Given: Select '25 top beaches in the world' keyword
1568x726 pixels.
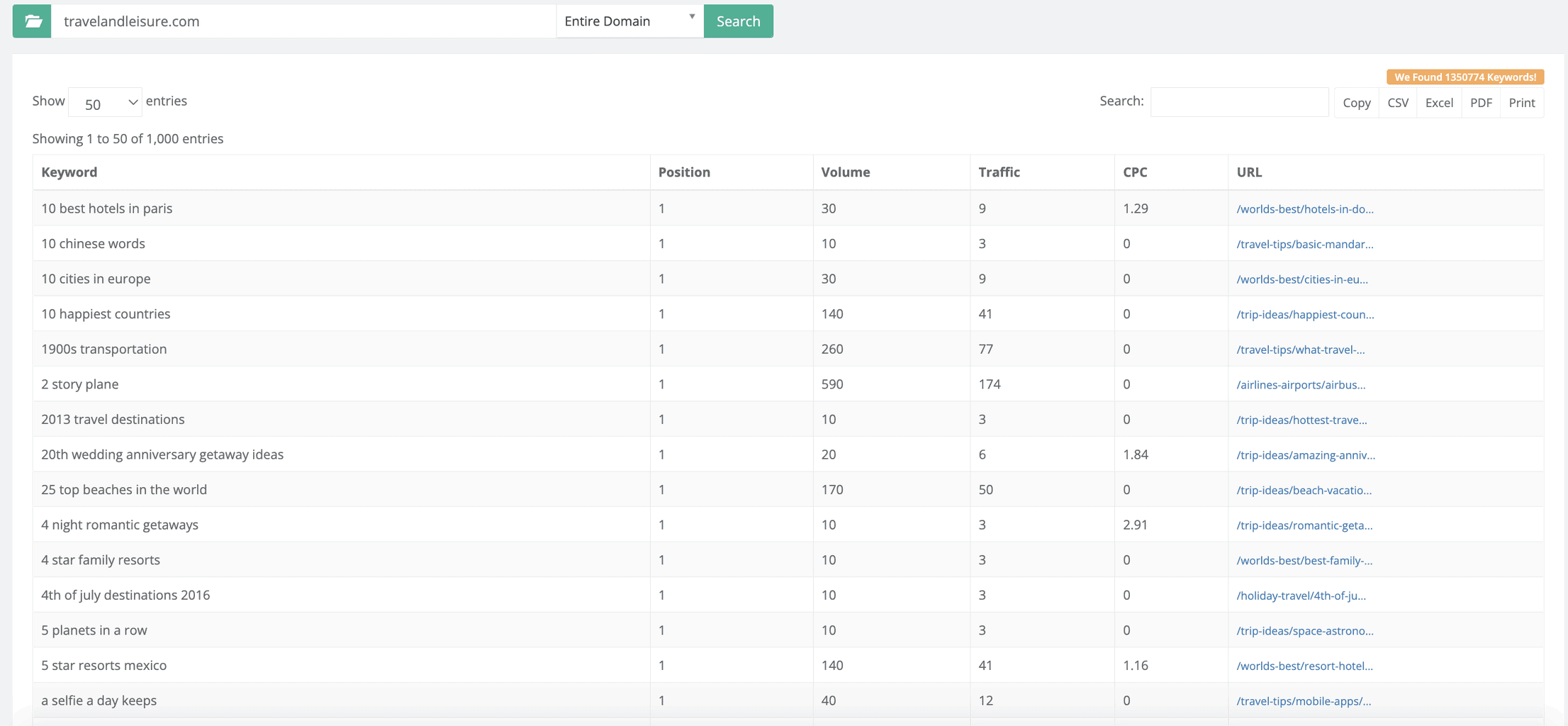Looking at the screenshot, I should pos(124,489).
